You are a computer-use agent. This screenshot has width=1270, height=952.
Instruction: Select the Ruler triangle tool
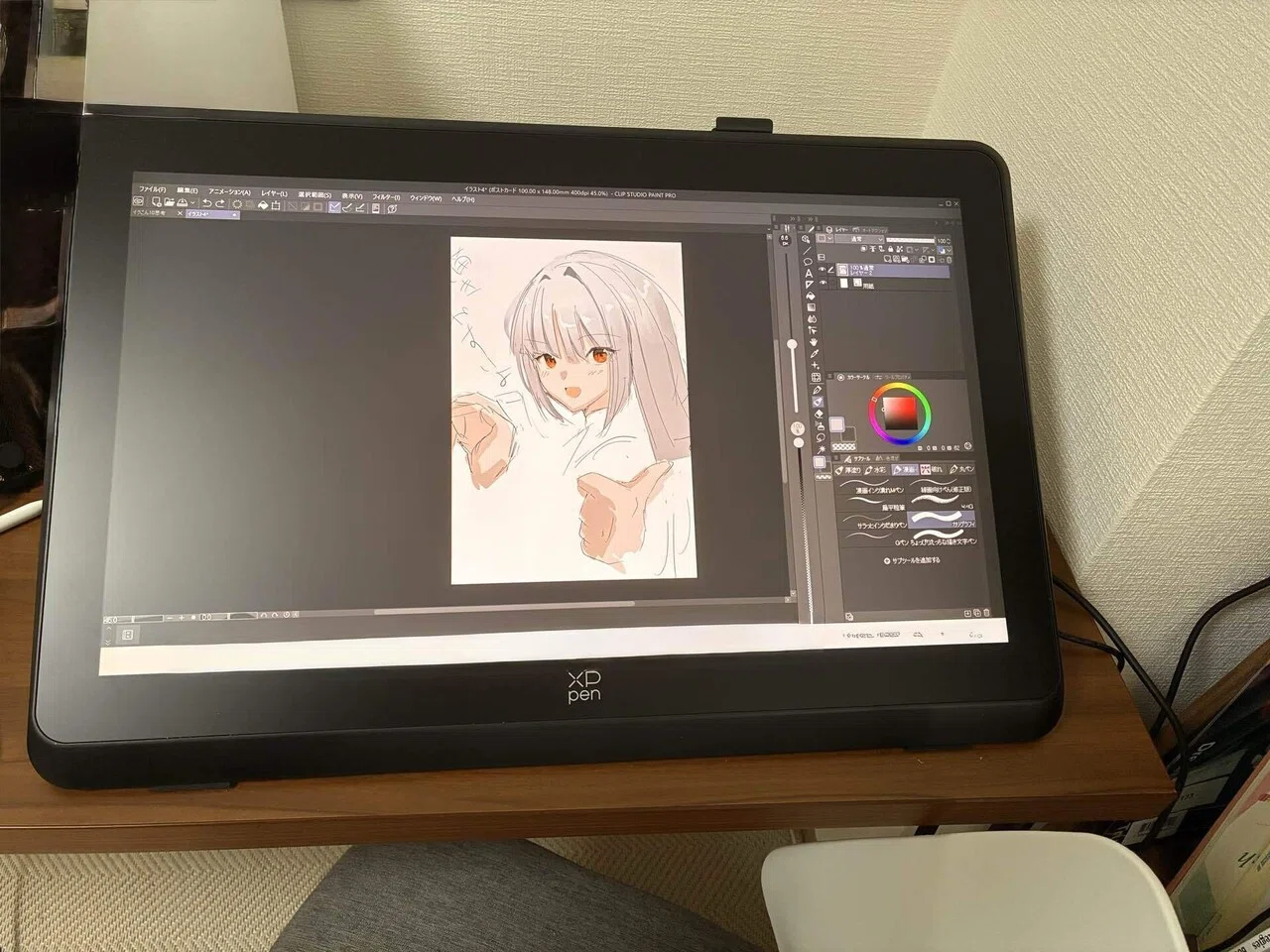click(x=809, y=285)
